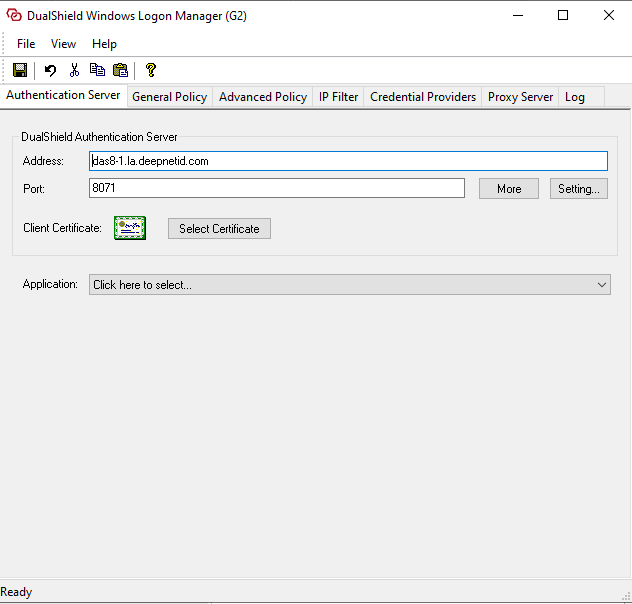Click the Save toolbar icon
Viewport: 632px width, 604px height.
tap(20, 70)
